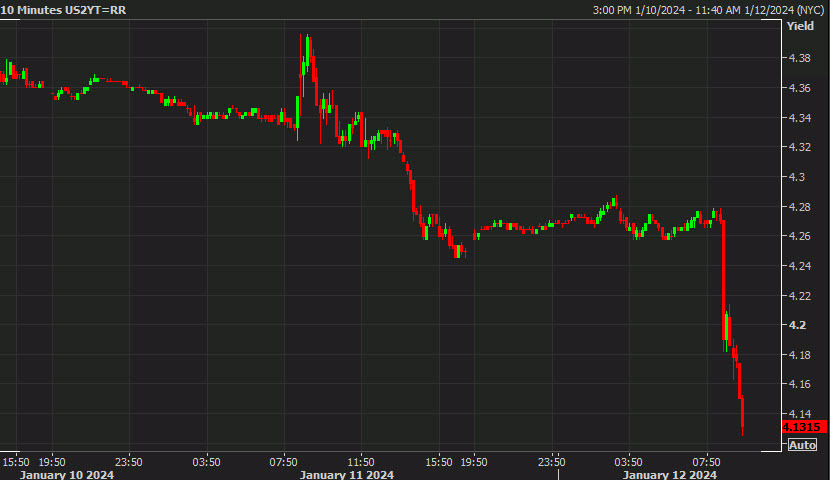This screenshot has height=480, width=830.
Task: Click the 03:50 label above January 12
Action: (x=628, y=462)
